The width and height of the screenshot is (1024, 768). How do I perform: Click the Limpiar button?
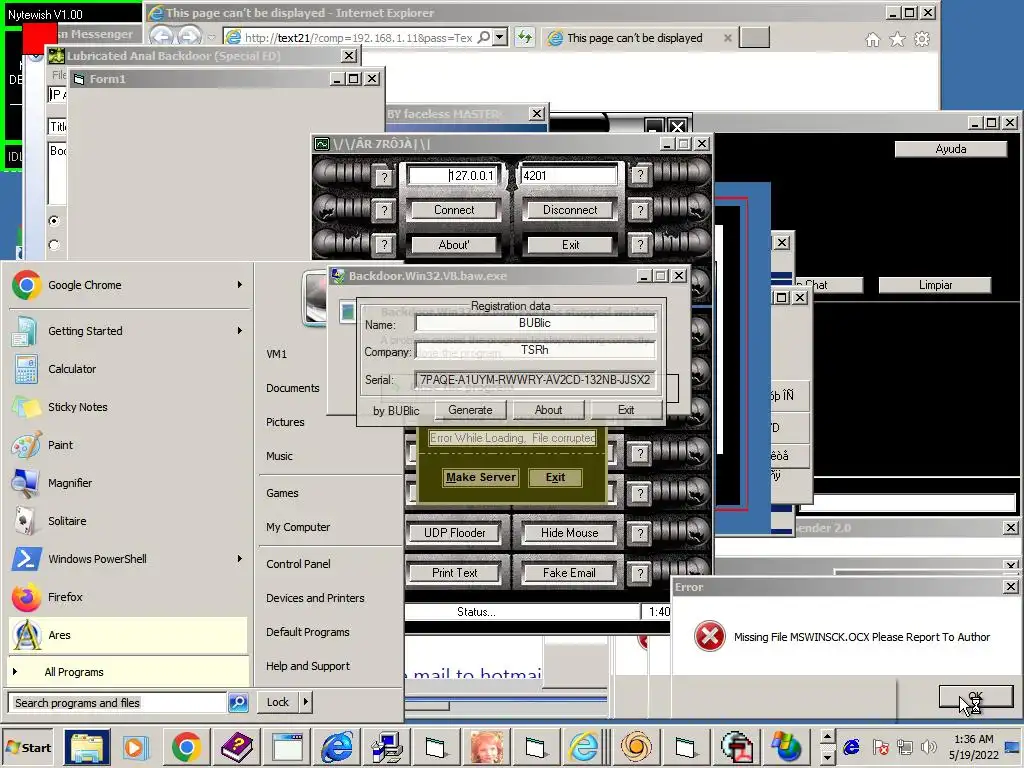(935, 285)
